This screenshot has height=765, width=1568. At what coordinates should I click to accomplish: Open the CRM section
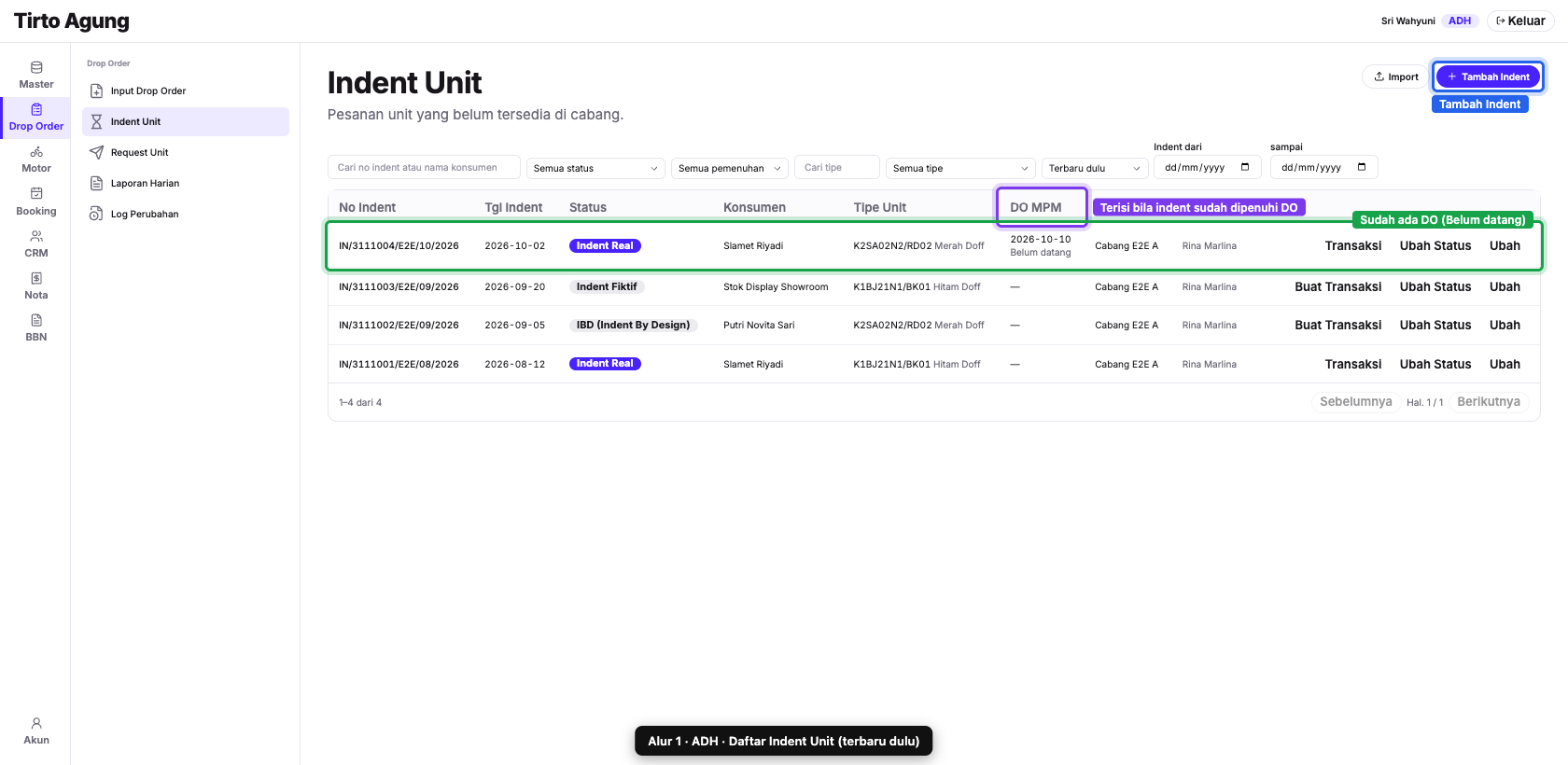point(35,244)
